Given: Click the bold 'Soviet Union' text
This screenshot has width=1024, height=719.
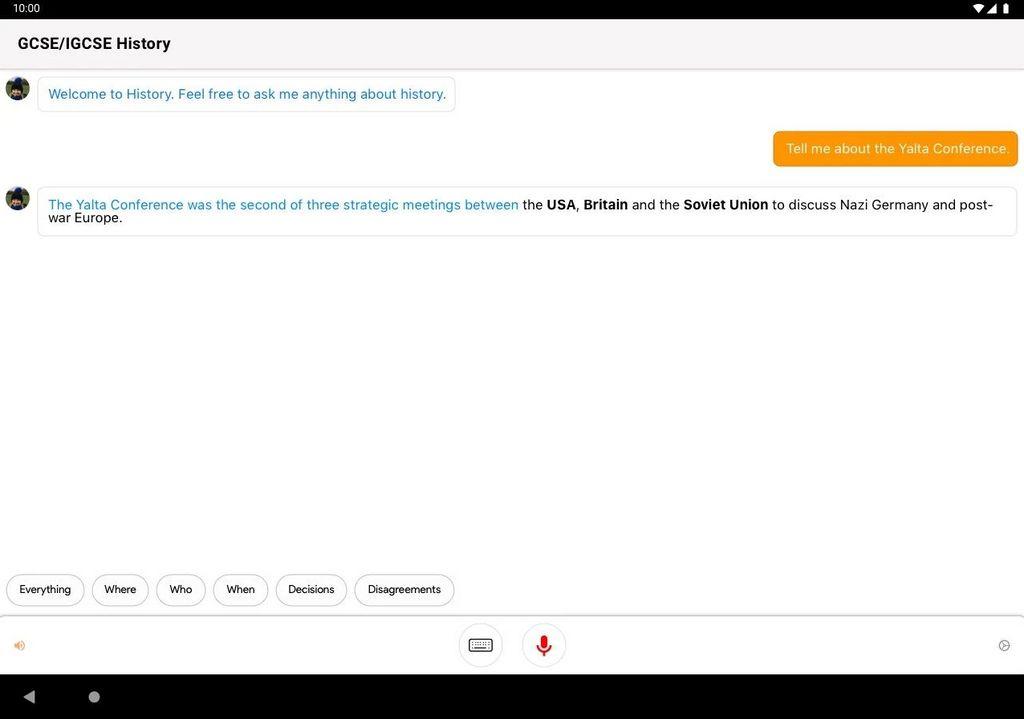Looking at the screenshot, I should click(x=726, y=204).
